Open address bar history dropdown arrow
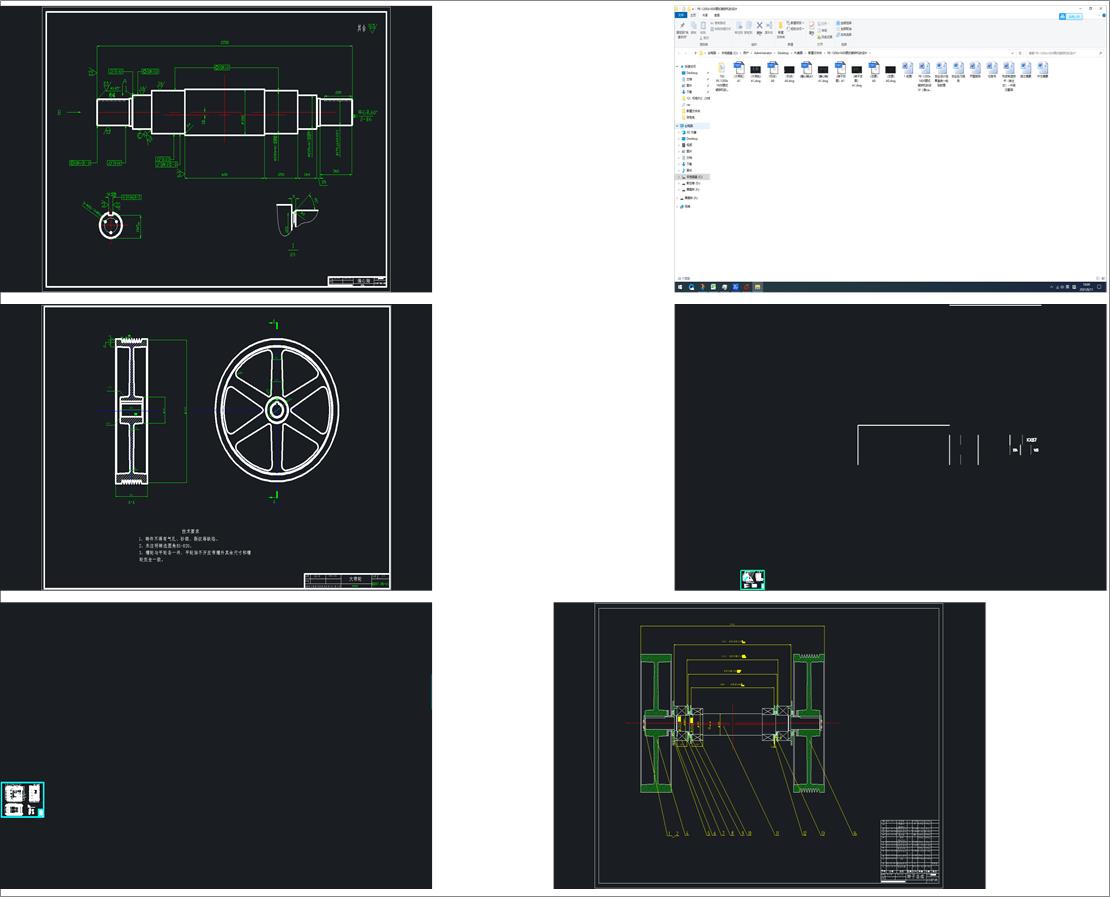 (x=1012, y=53)
